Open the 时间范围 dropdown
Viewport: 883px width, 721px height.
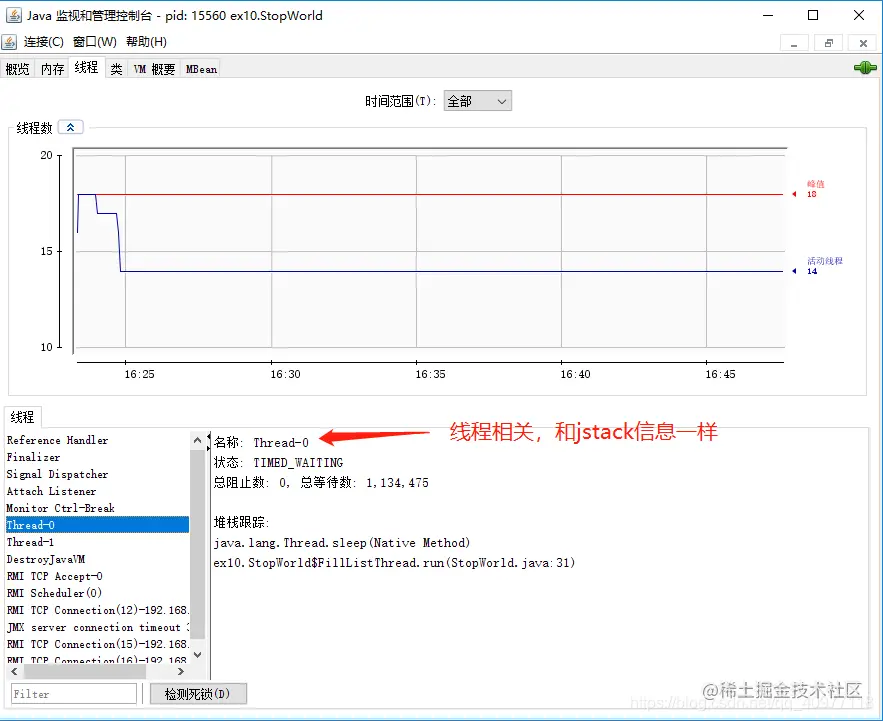pos(478,101)
